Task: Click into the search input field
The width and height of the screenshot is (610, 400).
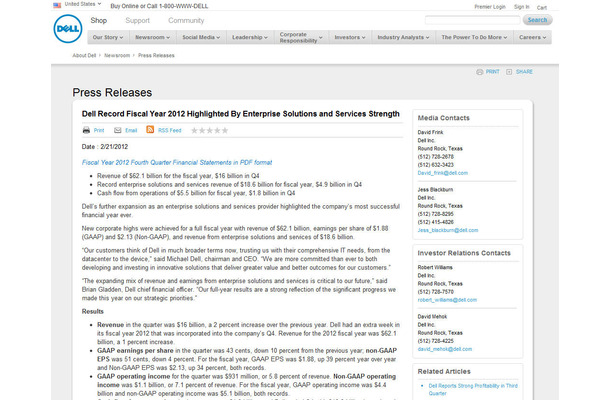Action: (472, 20)
